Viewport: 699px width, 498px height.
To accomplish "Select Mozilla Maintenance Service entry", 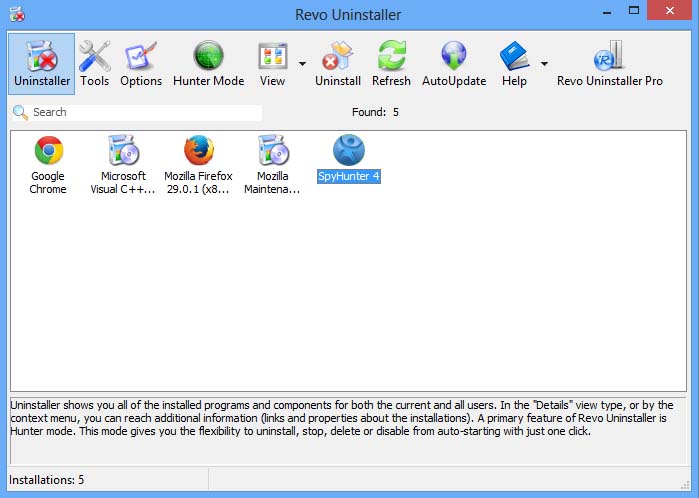I will point(272,165).
